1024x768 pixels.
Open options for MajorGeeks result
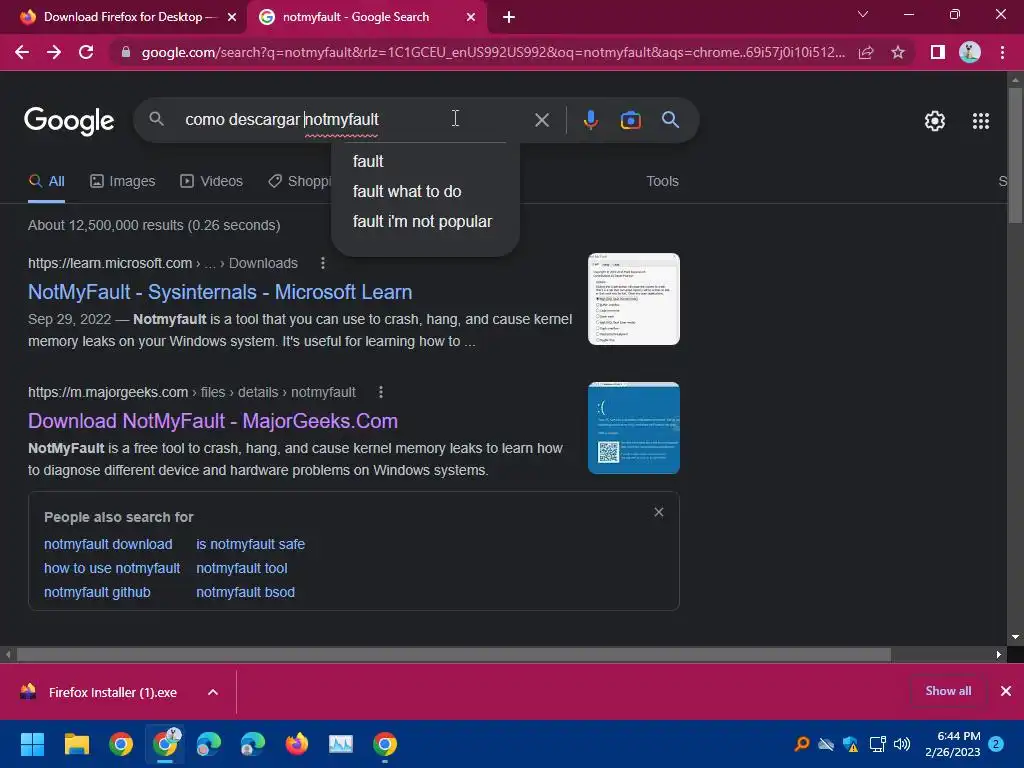pyautogui.click(x=381, y=392)
